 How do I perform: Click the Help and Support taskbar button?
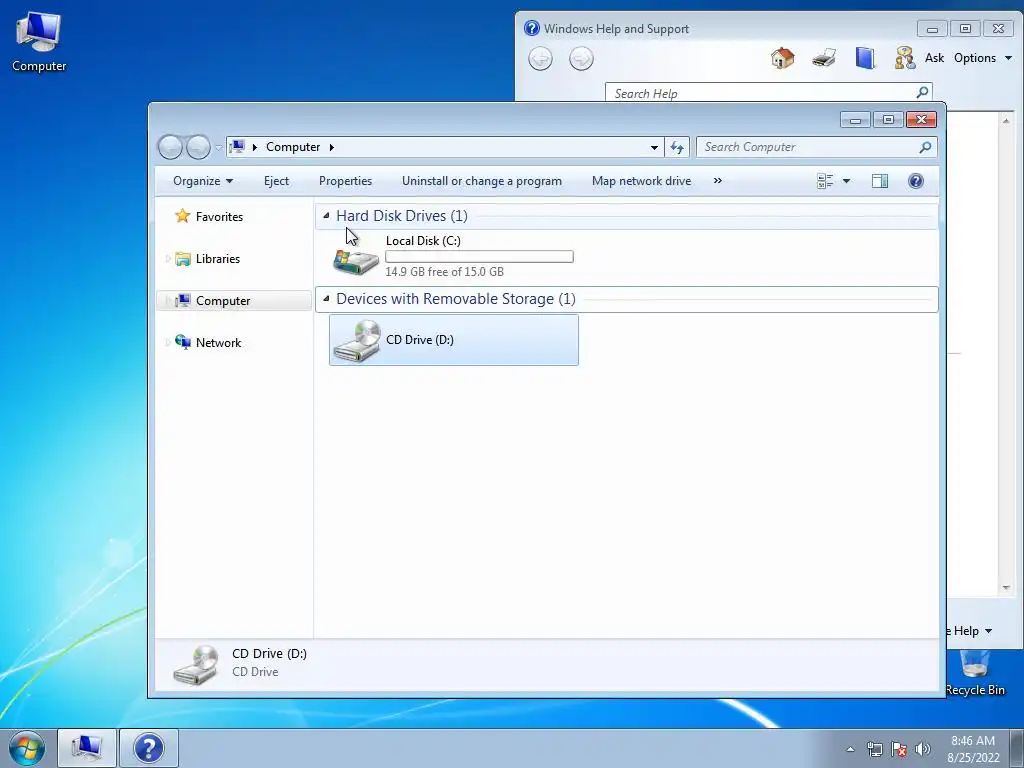149,748
